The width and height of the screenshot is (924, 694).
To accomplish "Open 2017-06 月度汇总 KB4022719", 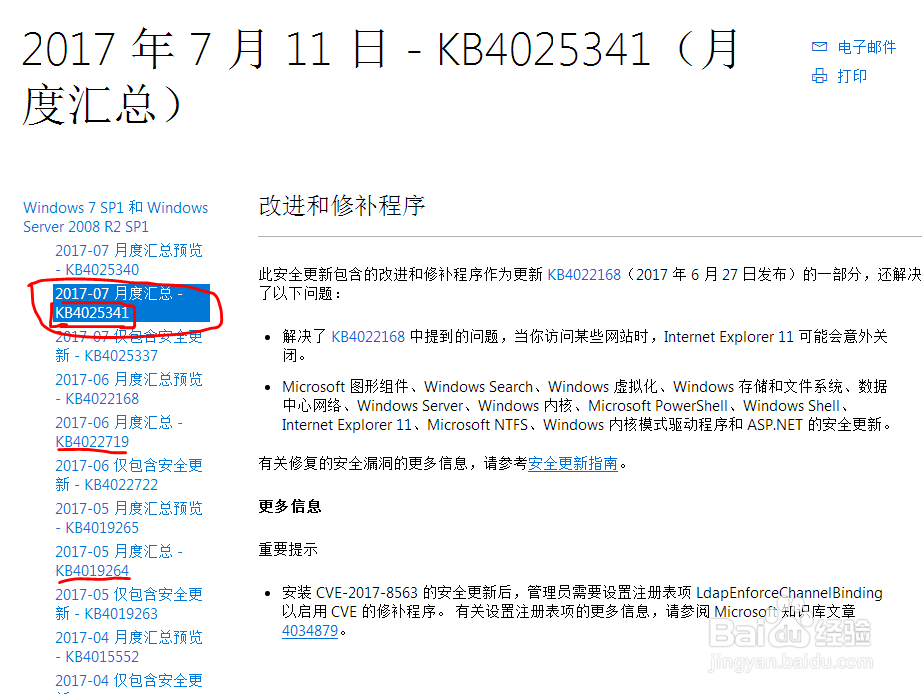I will click(x=119, y=432).
